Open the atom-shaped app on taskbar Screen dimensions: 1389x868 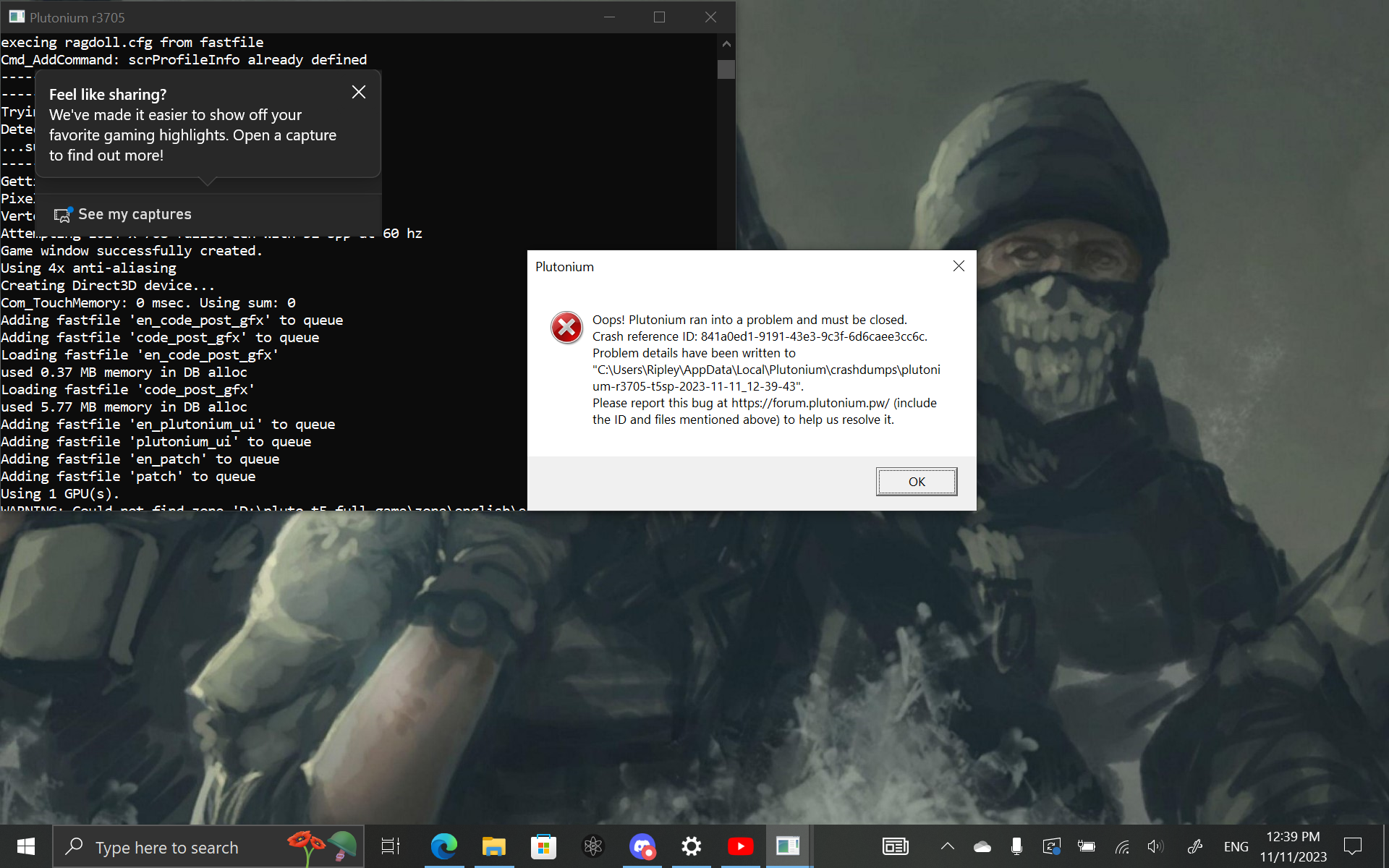pyautogui.click(x=592, y=846)
